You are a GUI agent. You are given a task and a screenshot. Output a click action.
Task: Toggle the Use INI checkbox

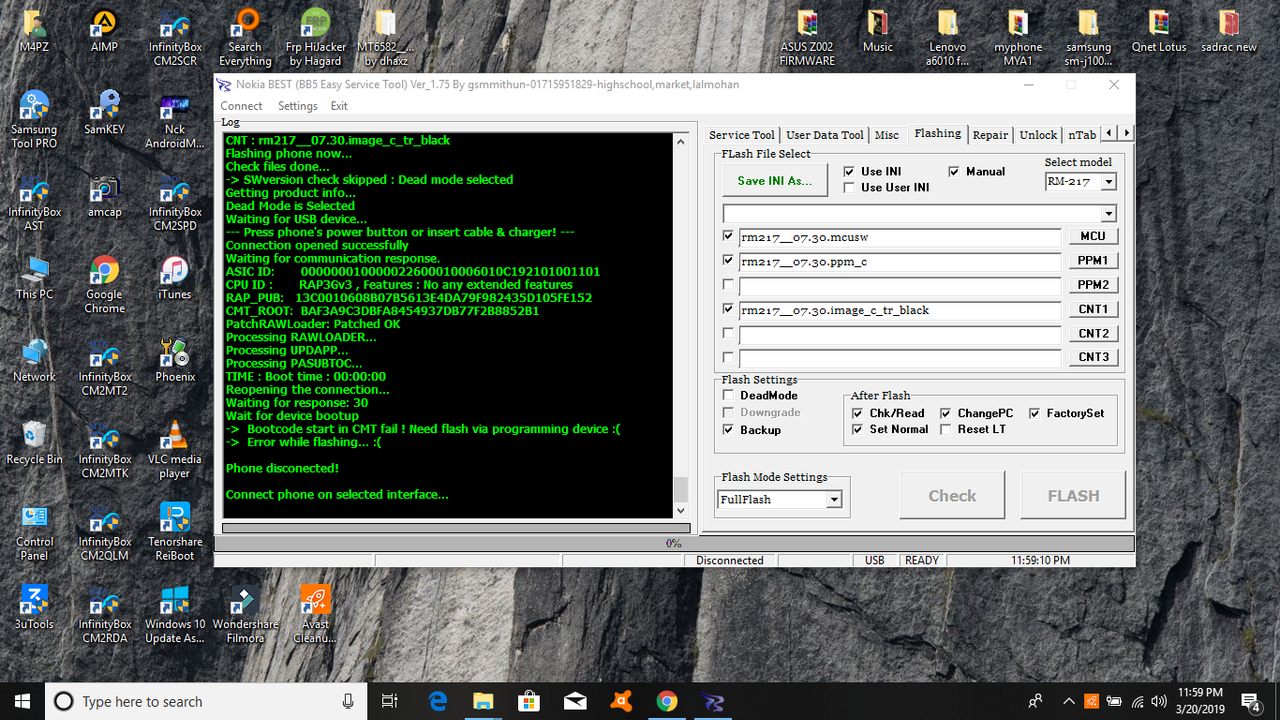pos(849,172)
